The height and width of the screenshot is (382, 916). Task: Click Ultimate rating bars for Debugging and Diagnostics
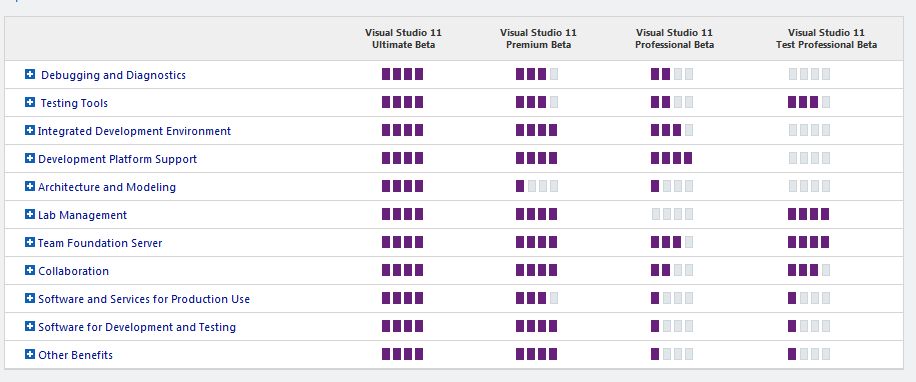[x=403, y=74]
